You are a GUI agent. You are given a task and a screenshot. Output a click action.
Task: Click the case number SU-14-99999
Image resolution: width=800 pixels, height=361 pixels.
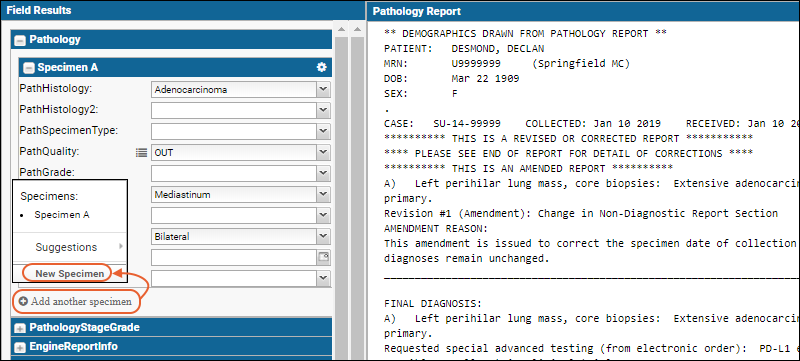(467, 124)
